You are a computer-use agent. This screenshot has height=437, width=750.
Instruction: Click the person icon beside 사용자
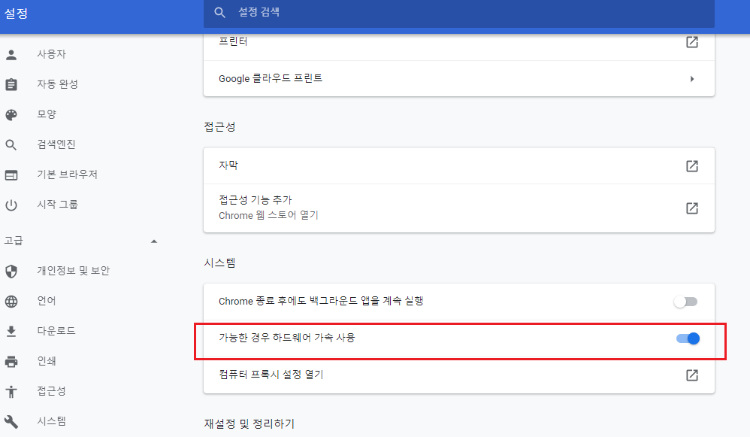click(12, 53)
